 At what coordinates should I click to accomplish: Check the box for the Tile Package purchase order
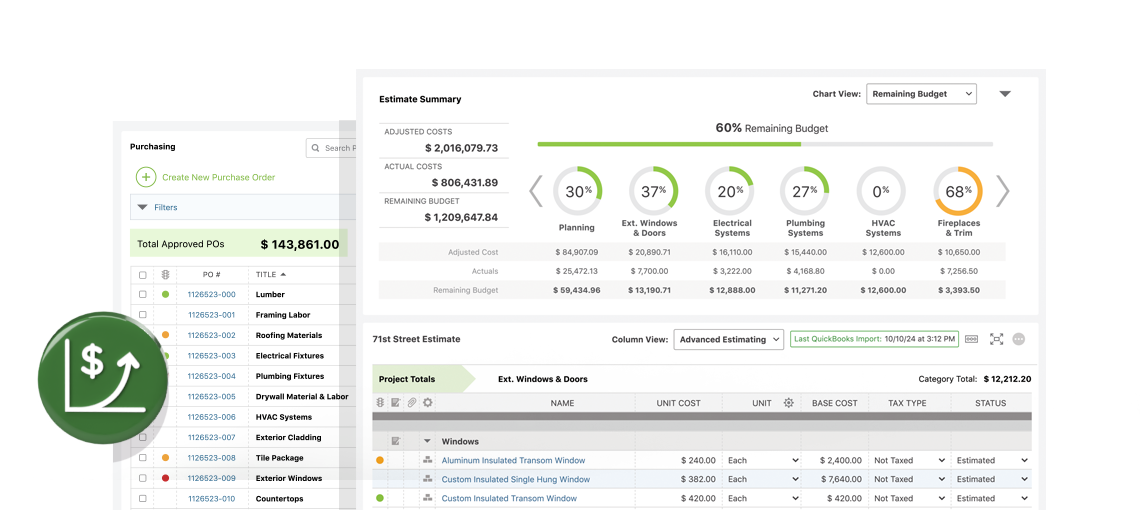point(142,458)
